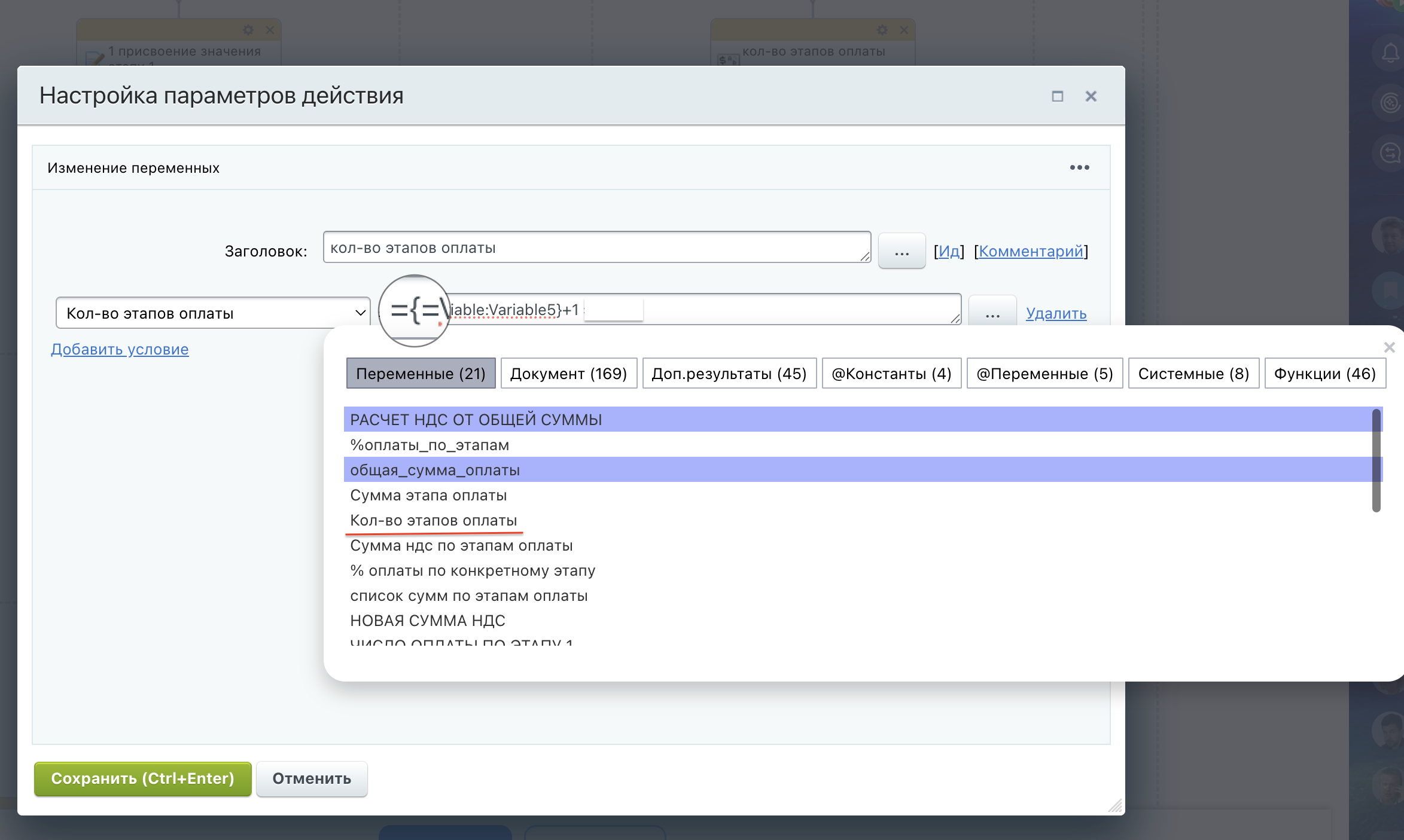Switch to the Документ (169) tab
The image size is (1404, 840).
coord(568,374)
